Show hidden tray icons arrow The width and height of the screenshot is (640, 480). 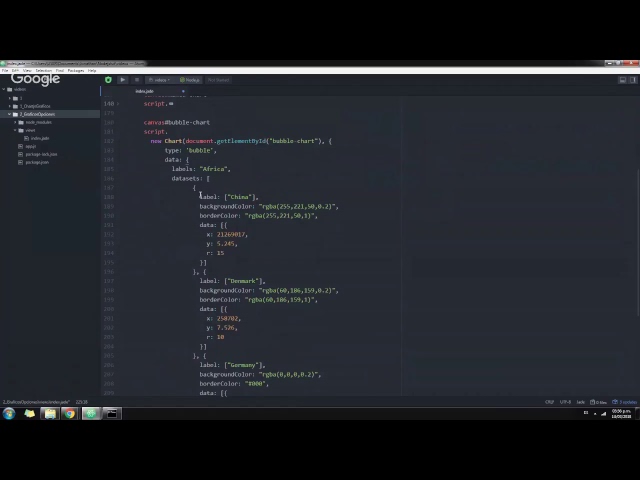pos(595,413)
